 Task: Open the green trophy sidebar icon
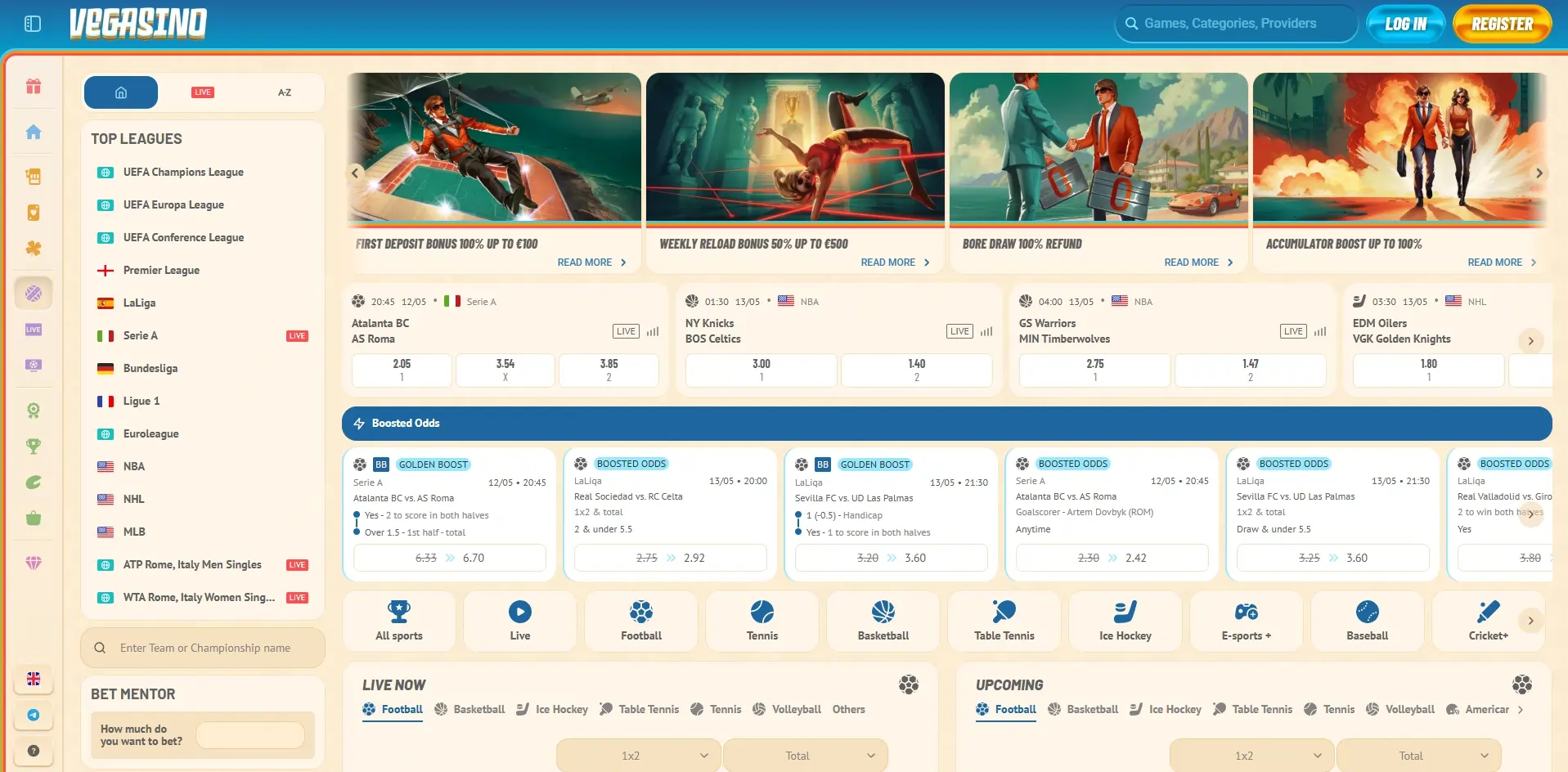tap(34, 447)
